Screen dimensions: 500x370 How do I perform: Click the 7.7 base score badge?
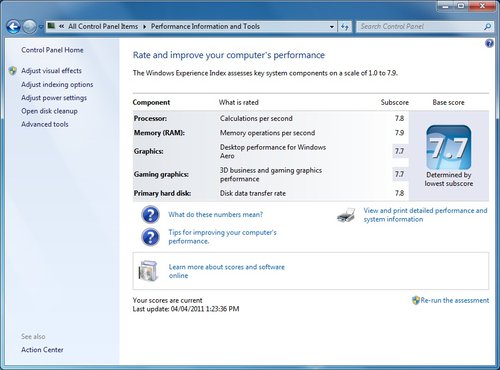click(449, 148)
